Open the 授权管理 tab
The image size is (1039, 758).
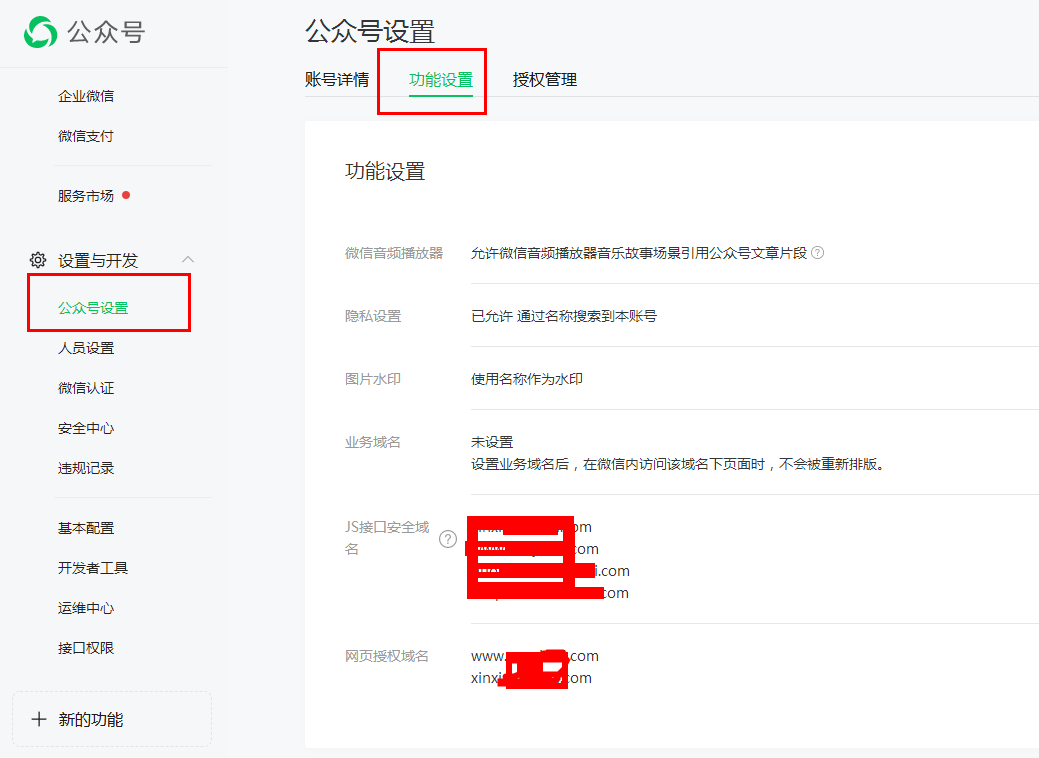[545, 80]
